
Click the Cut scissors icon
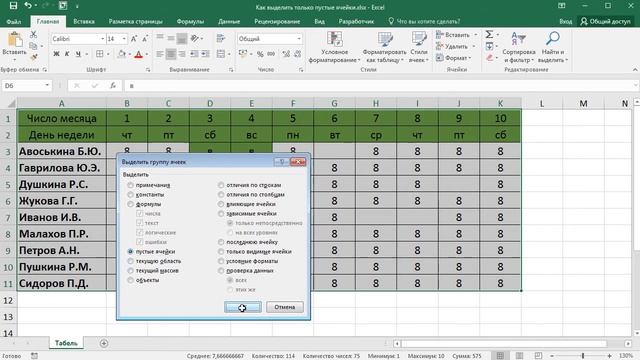tap(33, 35)
